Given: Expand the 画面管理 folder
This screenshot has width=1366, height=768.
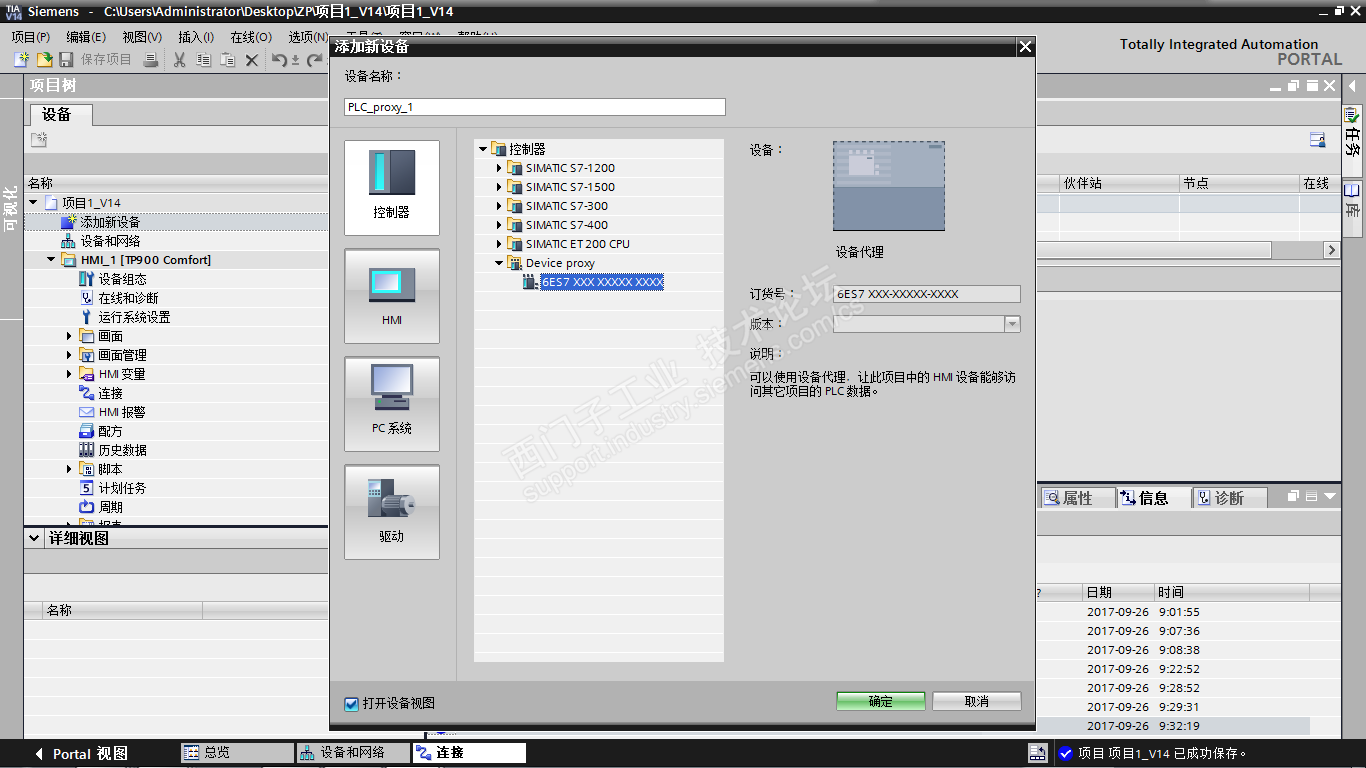Looking at the screenshot, I should click(x=70, y=355).
